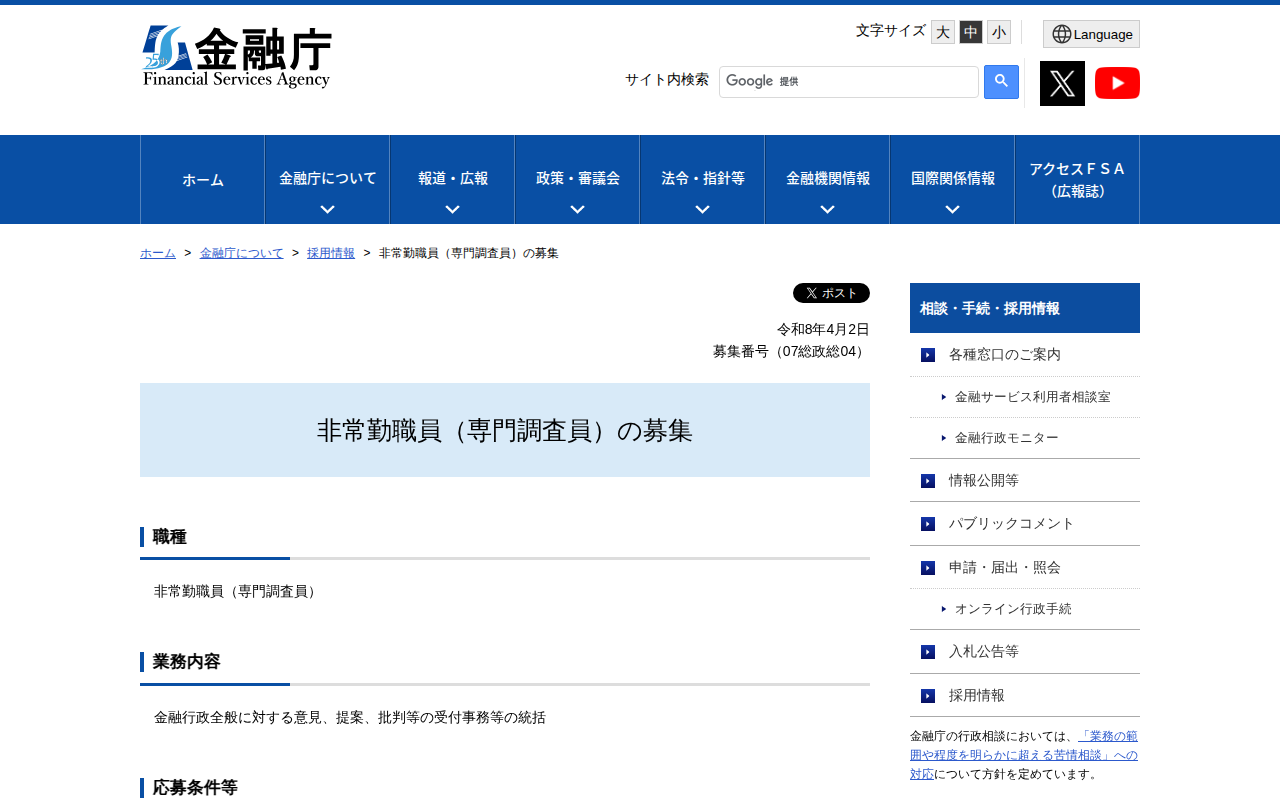Open the Language selector
This screenshot has height=800, width=1280.
1091,34
